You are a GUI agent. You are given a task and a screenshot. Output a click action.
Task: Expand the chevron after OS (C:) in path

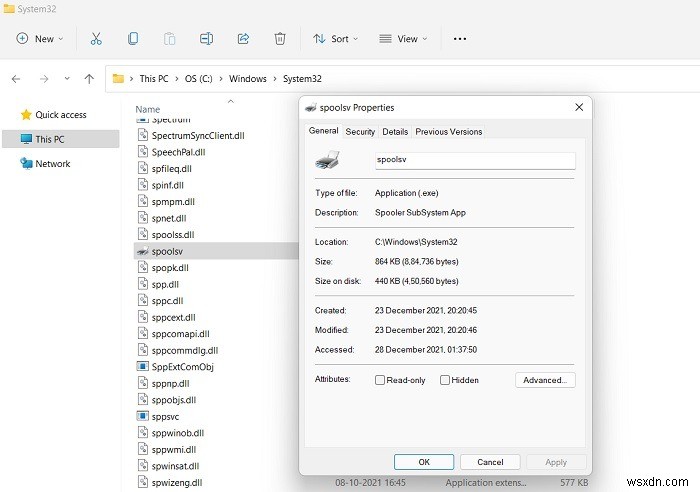click(x=221, y=79)
